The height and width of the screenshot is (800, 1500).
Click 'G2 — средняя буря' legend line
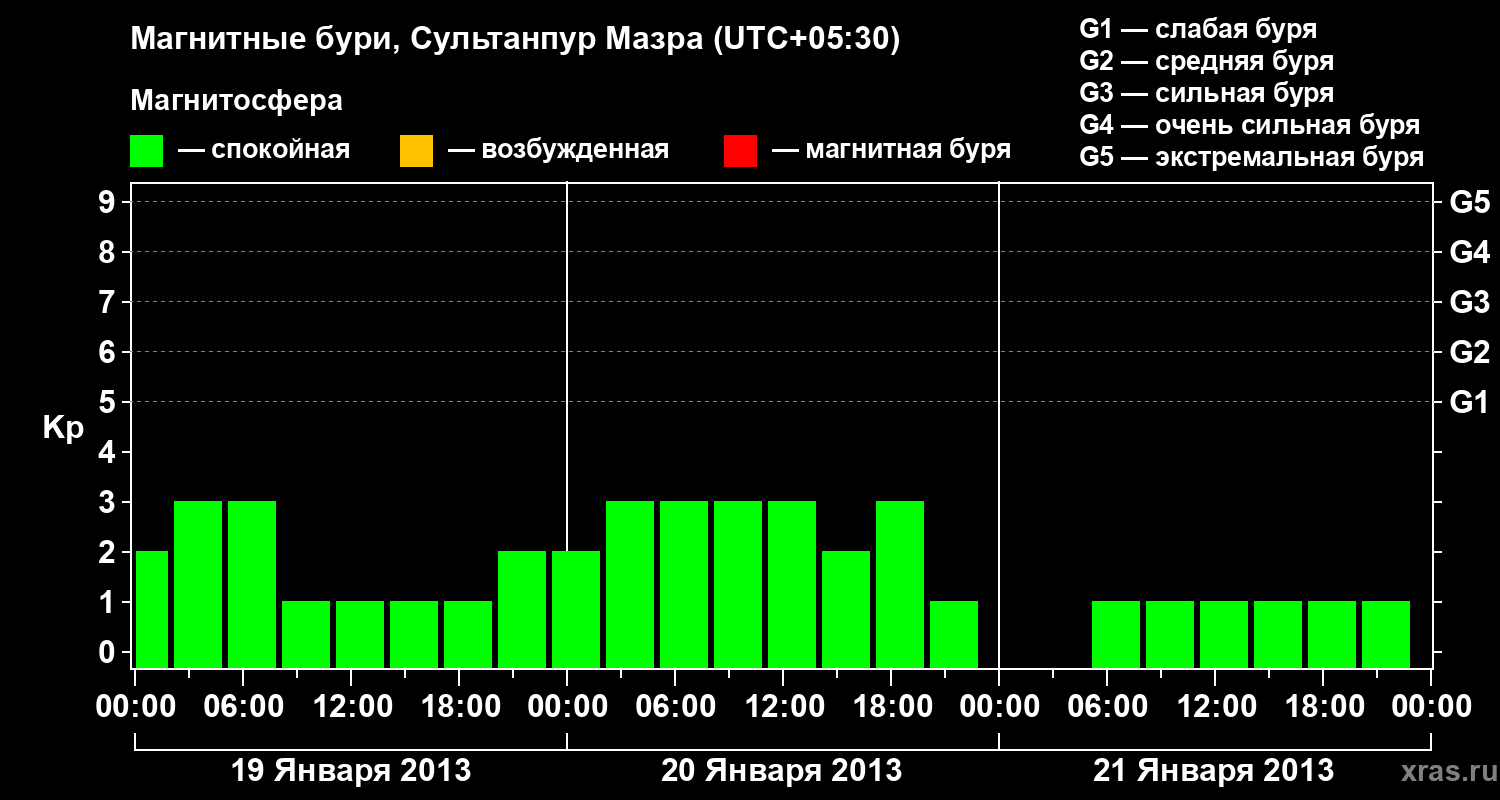point(1207,60)
